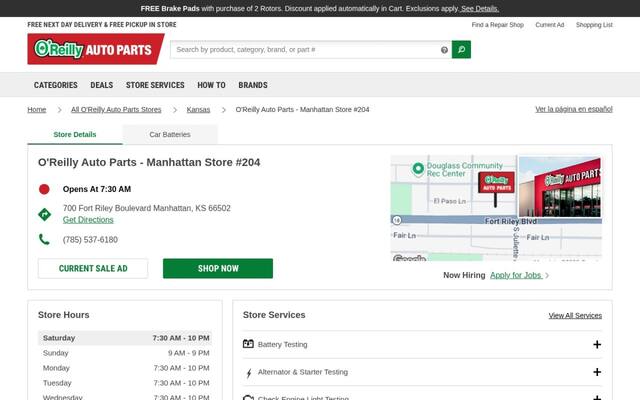Open the Find a Repair Shop link

498,25
